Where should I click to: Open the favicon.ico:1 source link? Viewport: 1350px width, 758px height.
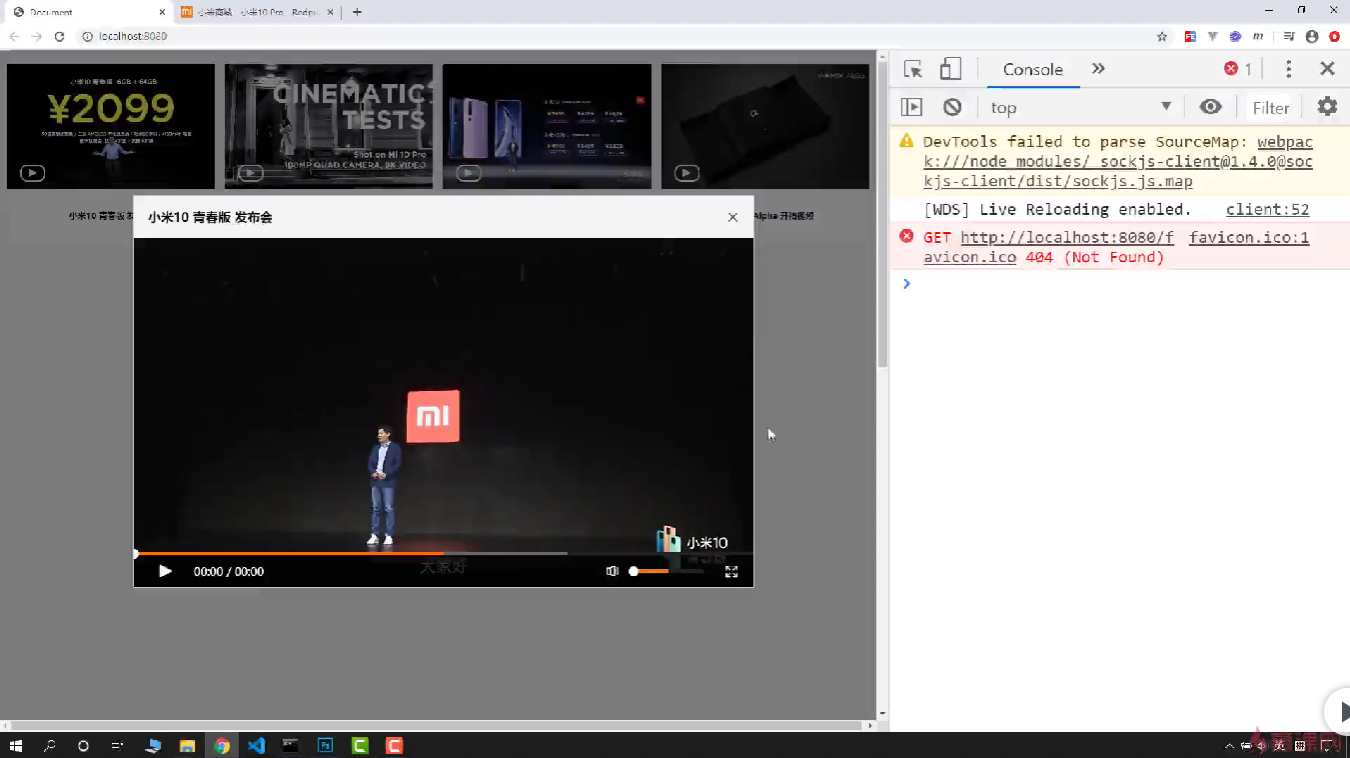(1249, 237)
